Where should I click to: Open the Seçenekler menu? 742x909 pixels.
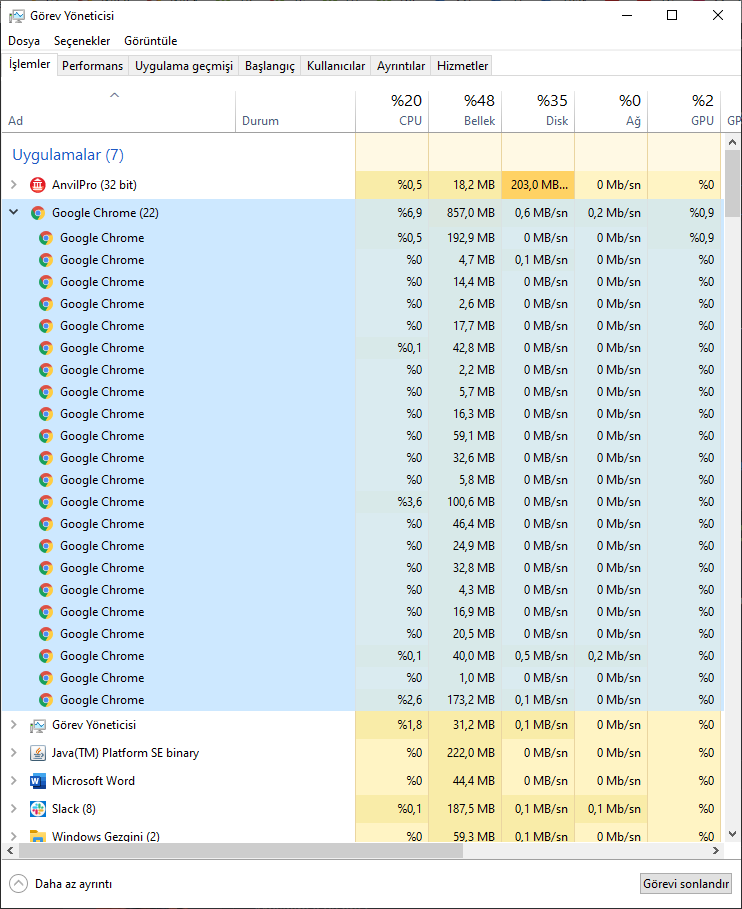click(82, 41)
